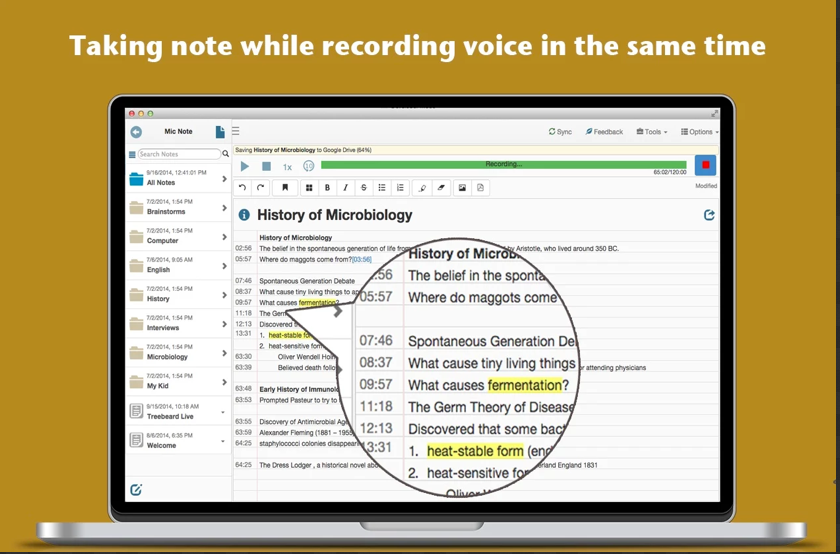
Task: Click the PDF document icon in the toolbar
Action: [x=481, y=188]
